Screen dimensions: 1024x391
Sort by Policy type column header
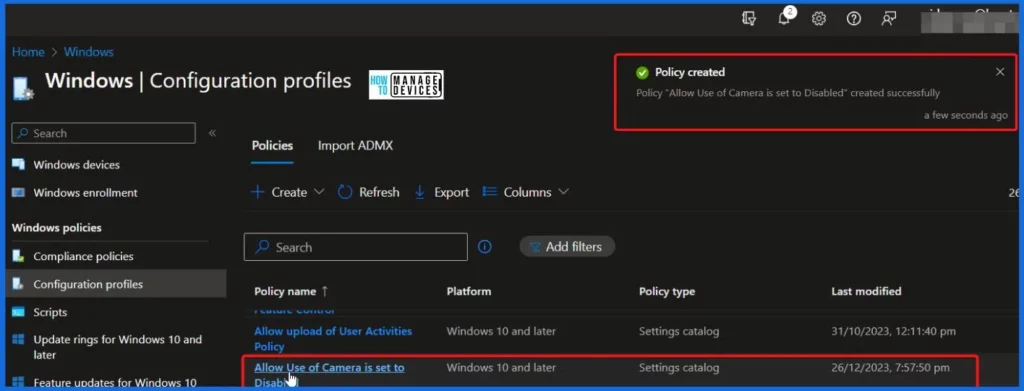667,291
